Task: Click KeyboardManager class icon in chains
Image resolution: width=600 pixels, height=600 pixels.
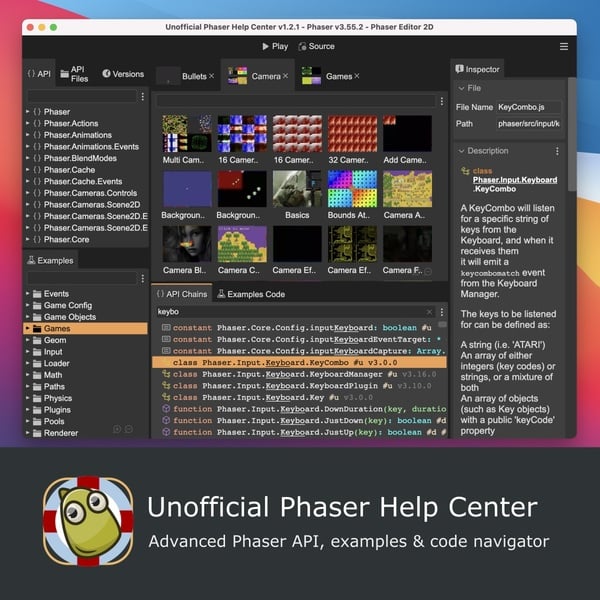Action: [166, 374]
